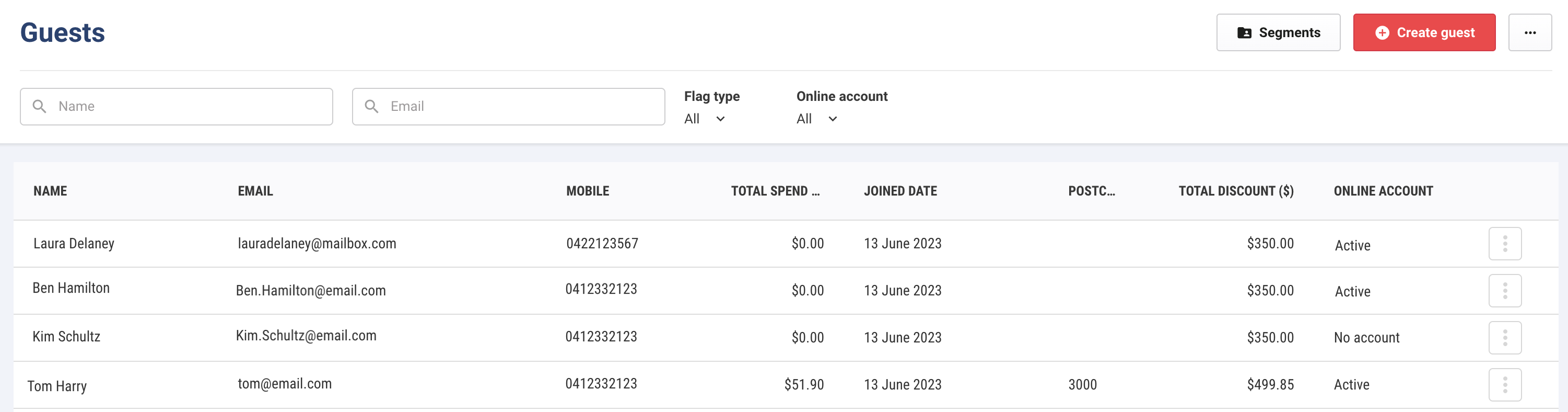Expand the Flag type dropdown
1568x412 pixels.
click(x=704, y=119)
